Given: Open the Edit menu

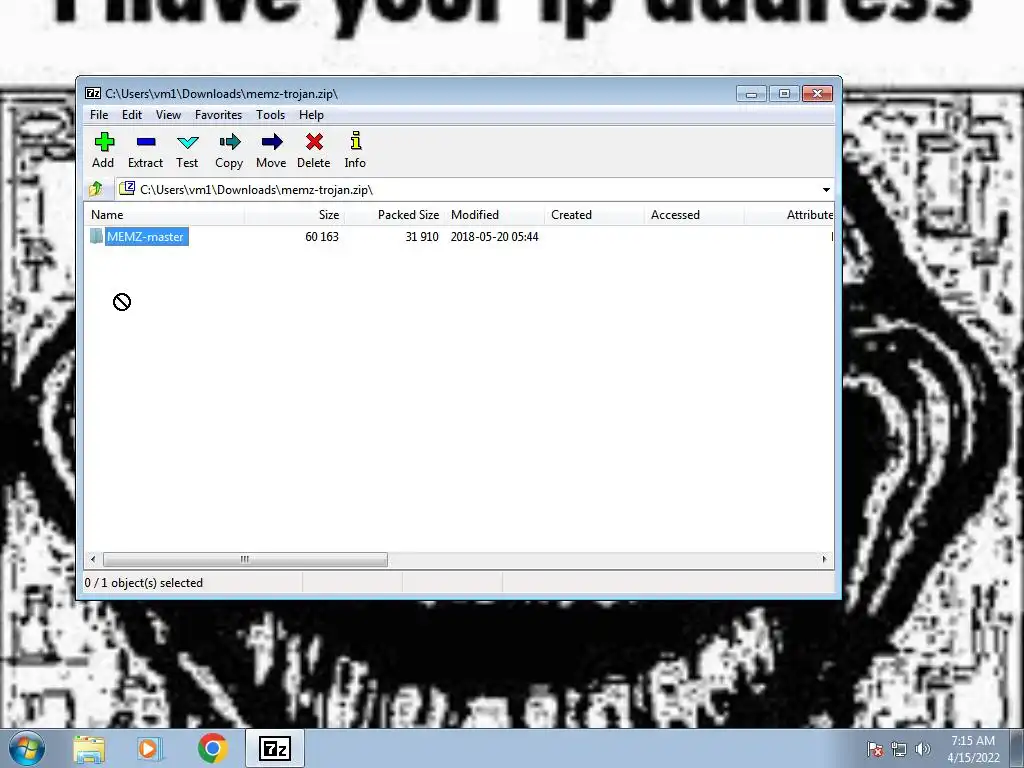Looking at the screenshot, I should [x=132, y=115].
